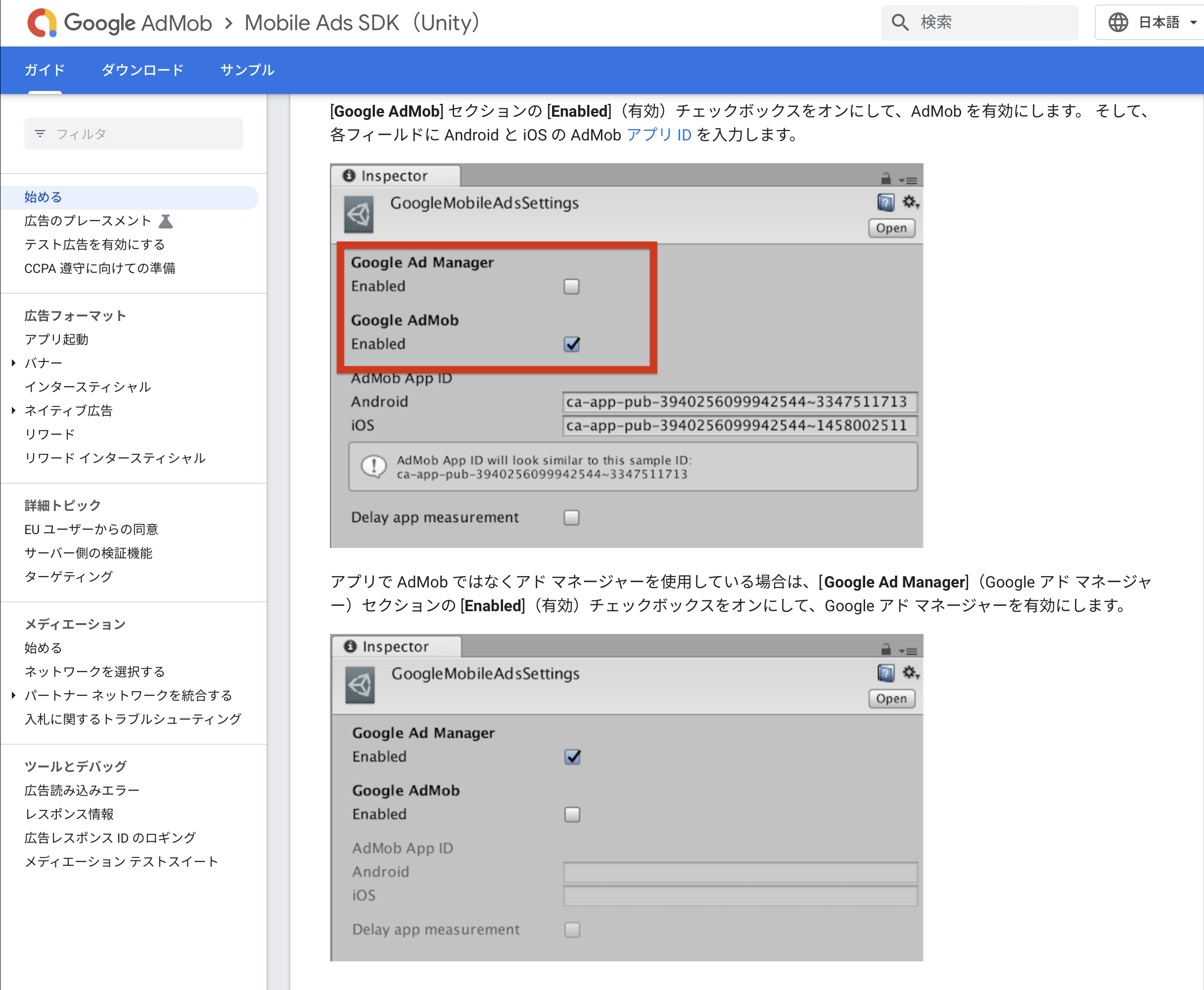Image resolution: width=1204 pixels, height=990 pixels.
Task: Open メディエーション テストスイート page
Action: pos(122,861)
